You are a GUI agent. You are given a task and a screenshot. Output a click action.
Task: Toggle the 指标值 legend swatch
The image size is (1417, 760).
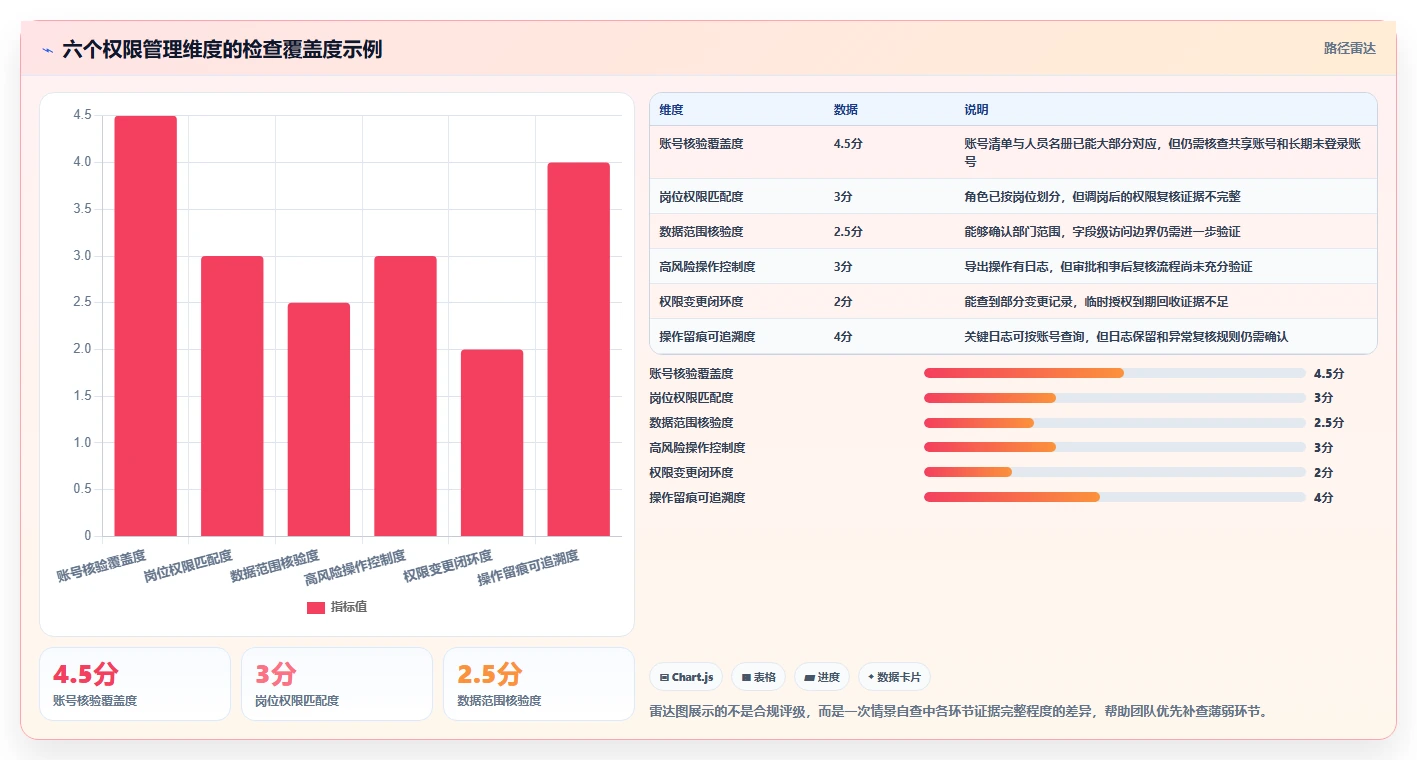(316, 607)
